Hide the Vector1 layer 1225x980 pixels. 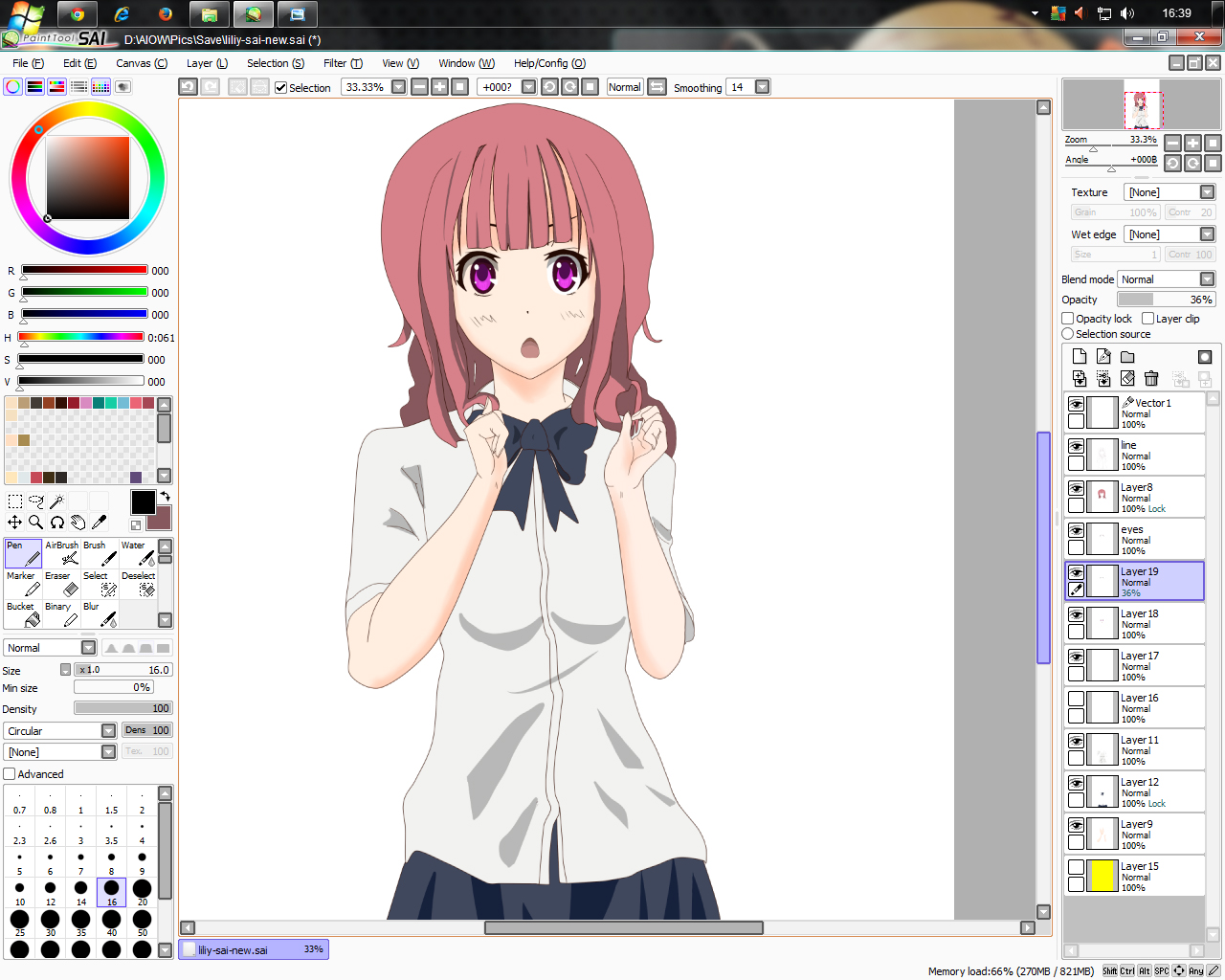click(1077, 405)
